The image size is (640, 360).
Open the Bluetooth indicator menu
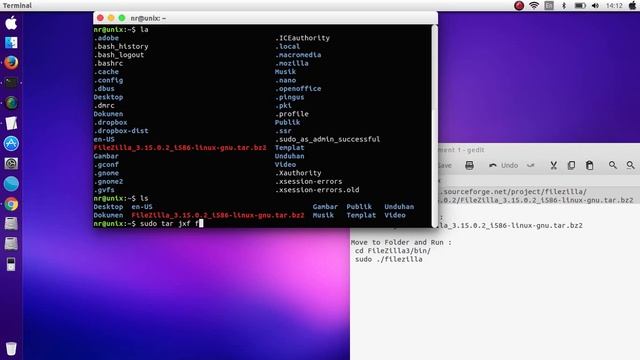point(564,5)
